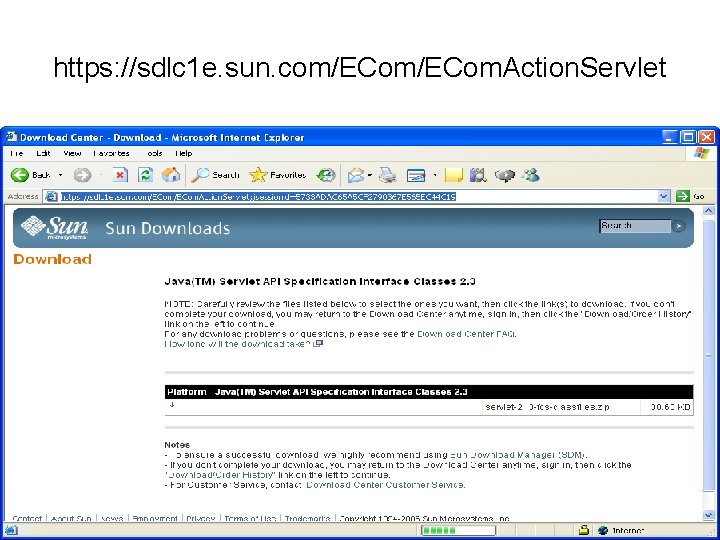Click the Notes heading text
Screen dimensions: 720x540
177,444
